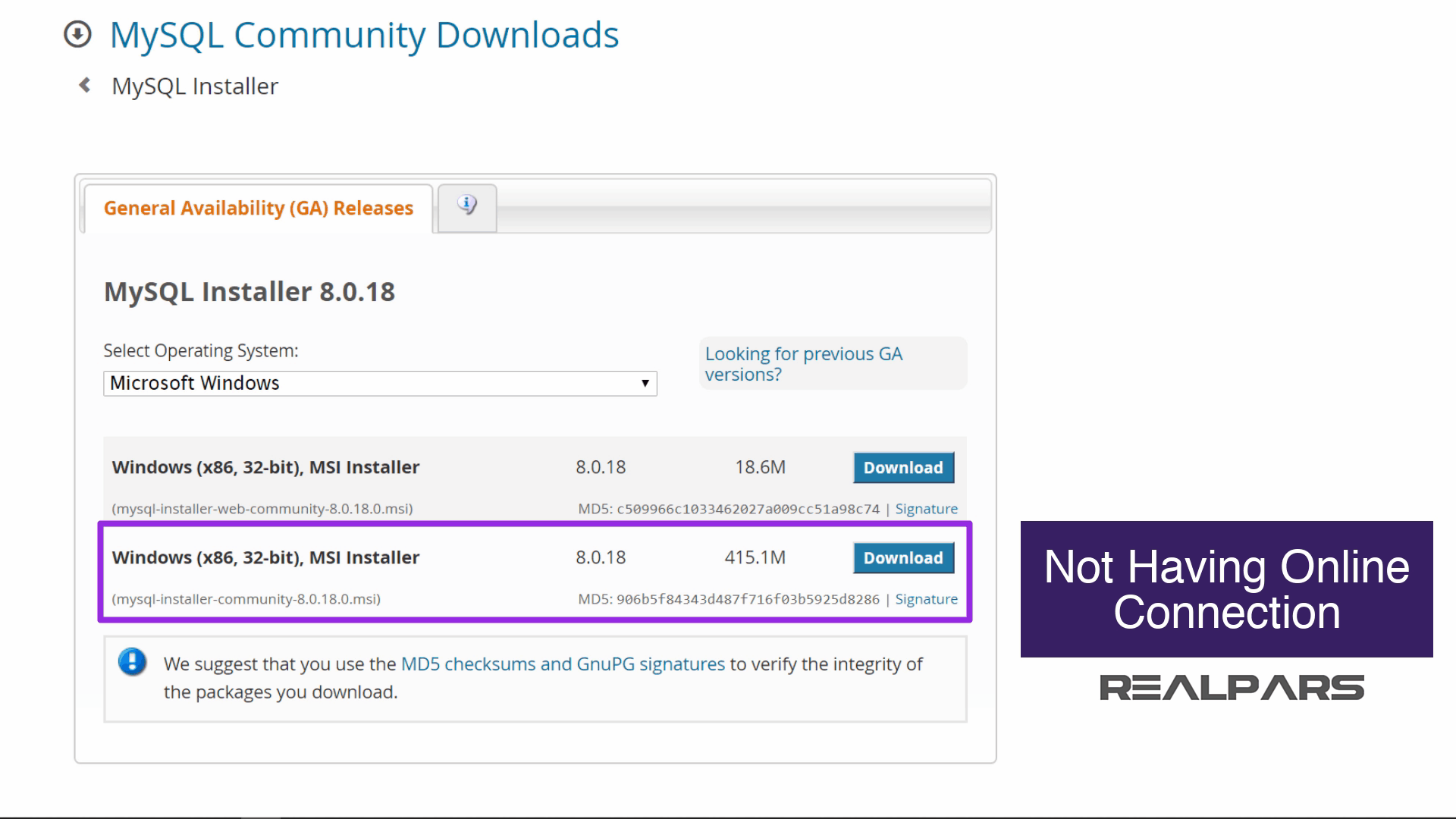Open the Select Operating System dropdown
The width and height of the screenshot is (1456, 819).
click(379, 383)
